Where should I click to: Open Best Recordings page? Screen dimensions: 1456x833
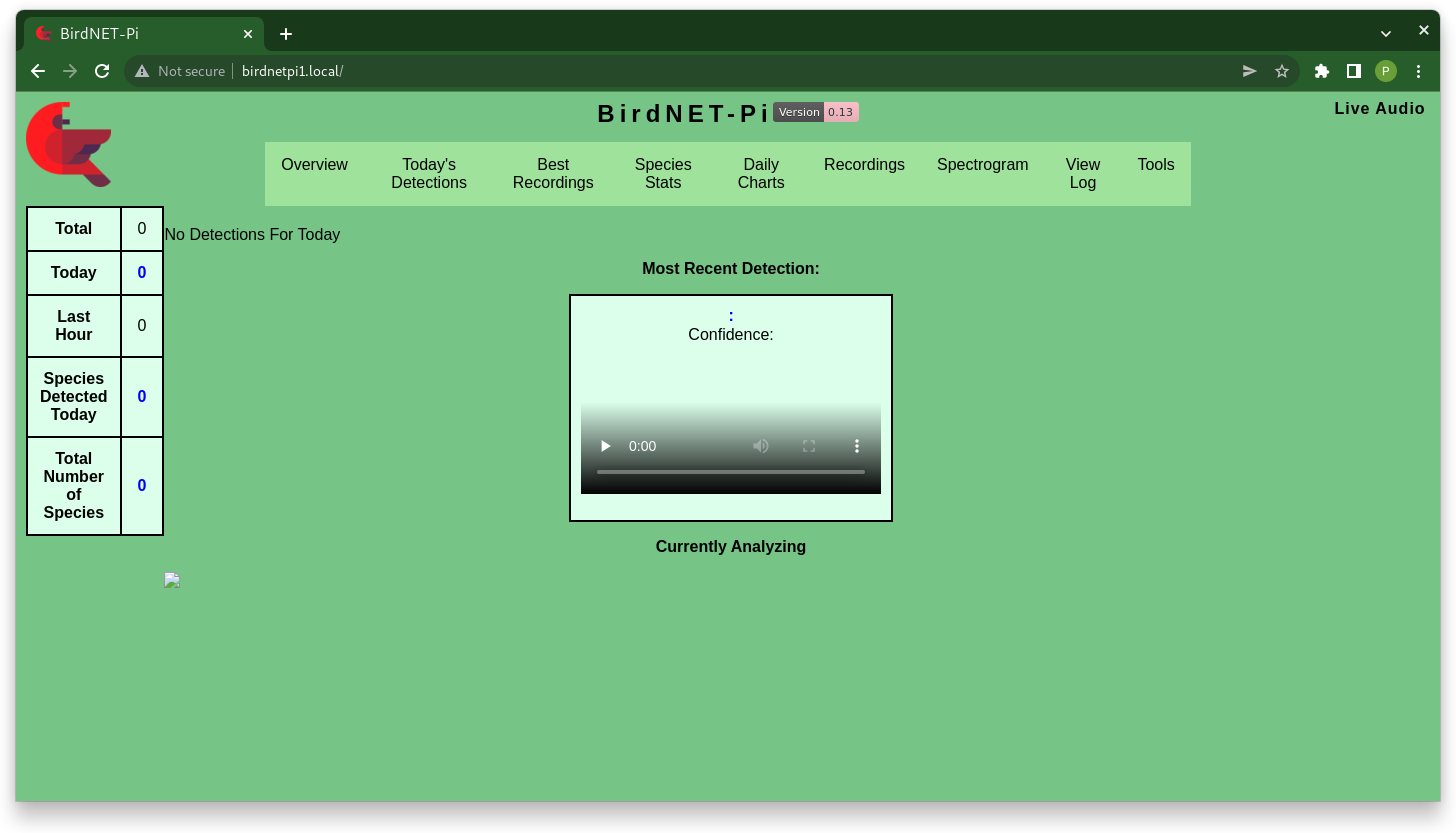[x=553, y=174]
